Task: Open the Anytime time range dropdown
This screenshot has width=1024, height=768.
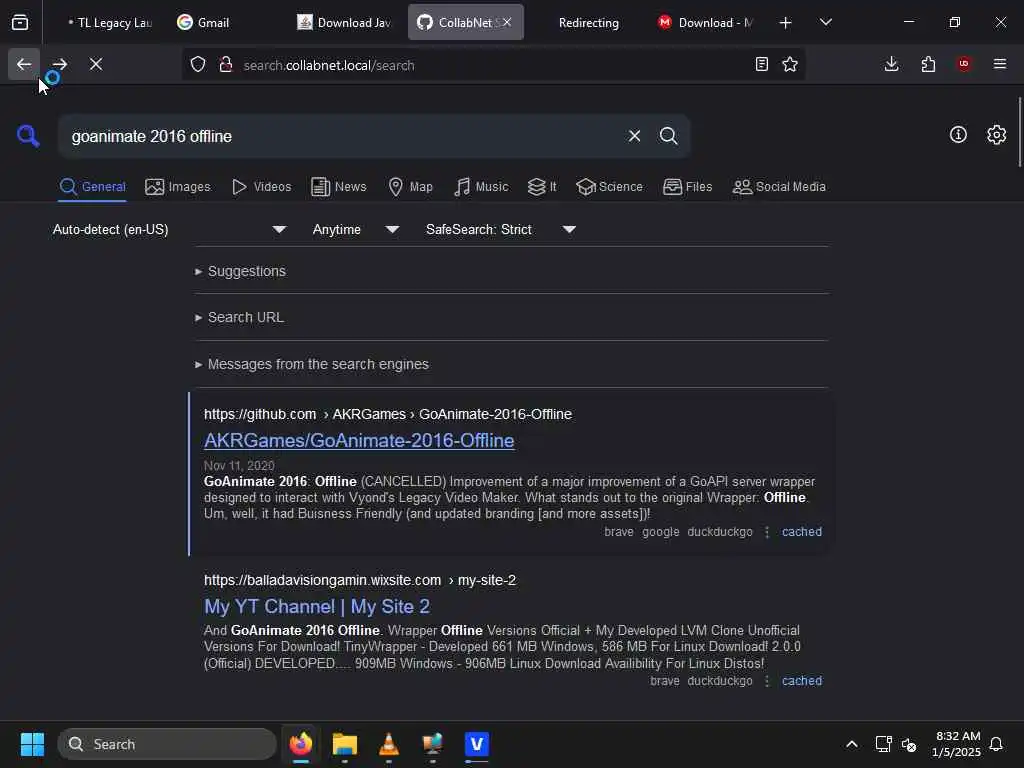Action: (355, 229)
